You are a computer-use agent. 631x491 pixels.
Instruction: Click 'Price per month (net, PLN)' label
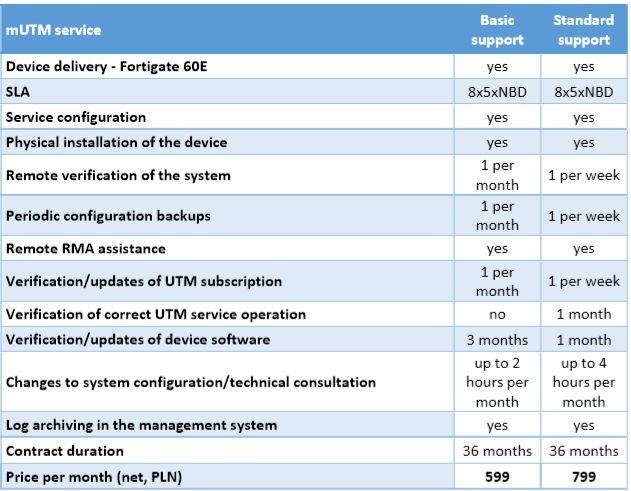(94, 477)
